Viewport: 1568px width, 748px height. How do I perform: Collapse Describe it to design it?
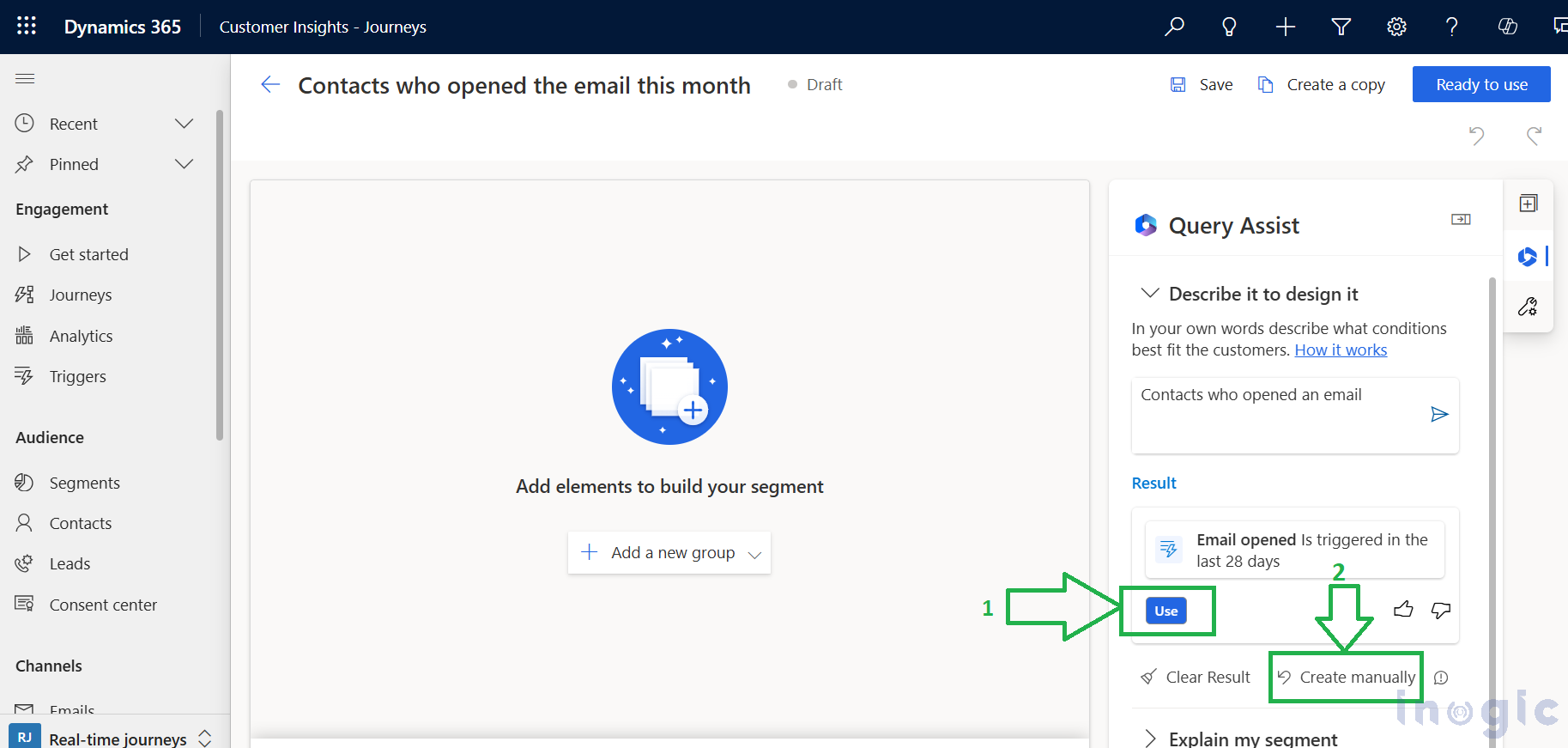point(1150,294)
